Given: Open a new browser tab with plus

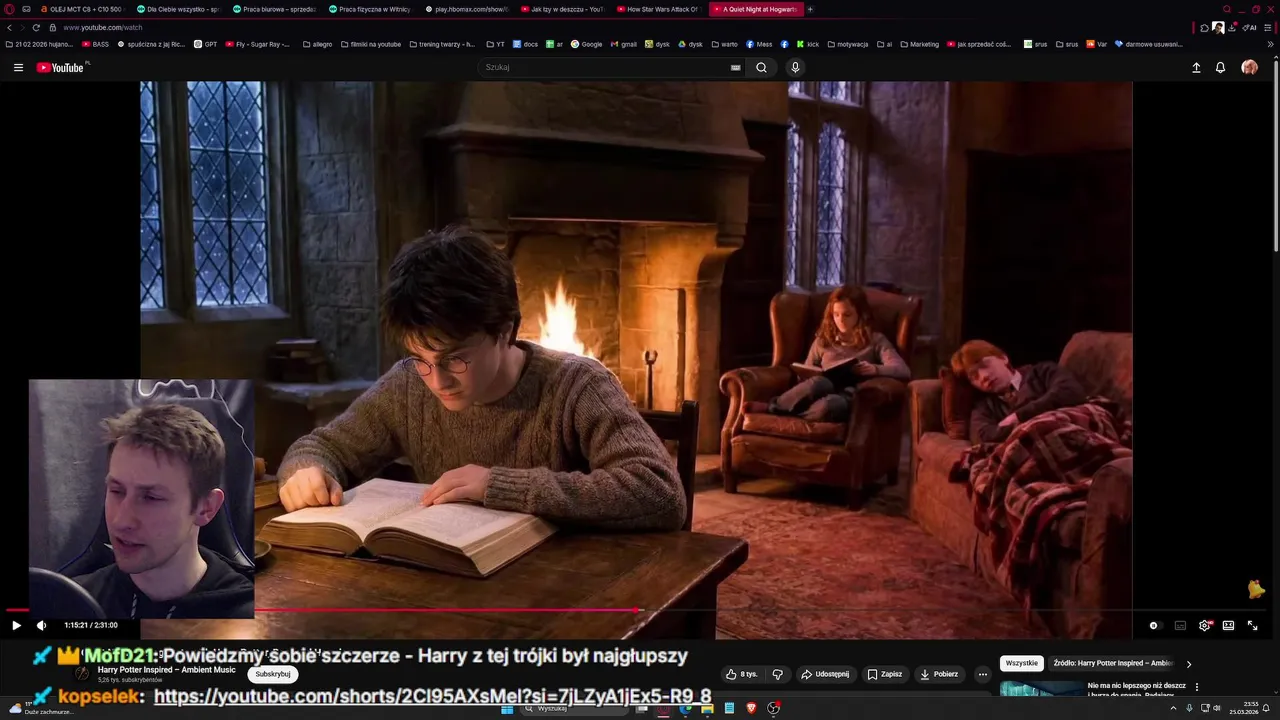Looking at the screenshot, I should pyautogui.click(x=810, y=9).
